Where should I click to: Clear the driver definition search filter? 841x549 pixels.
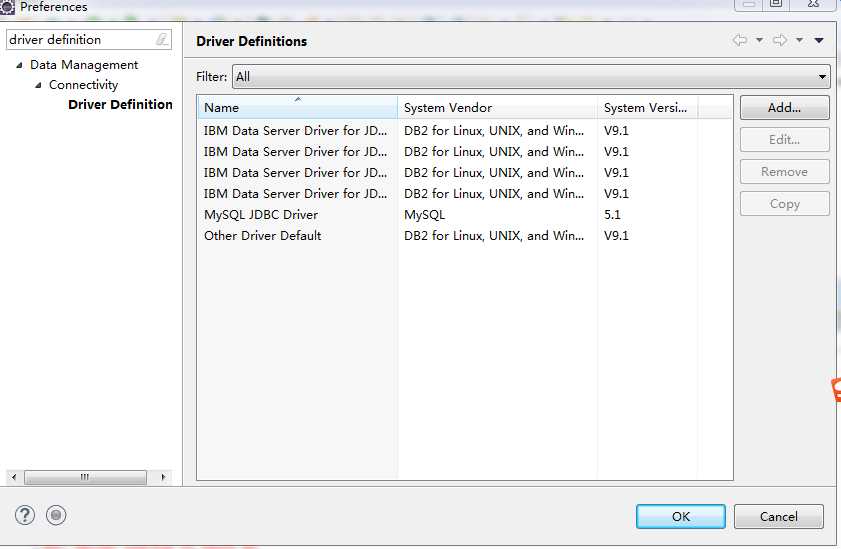[162, 39]
